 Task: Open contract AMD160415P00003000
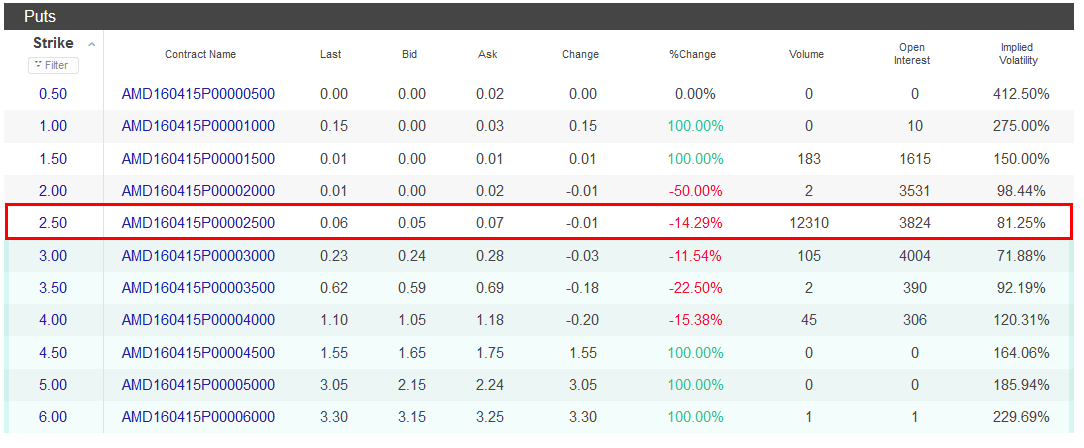(x=198, y=256)
